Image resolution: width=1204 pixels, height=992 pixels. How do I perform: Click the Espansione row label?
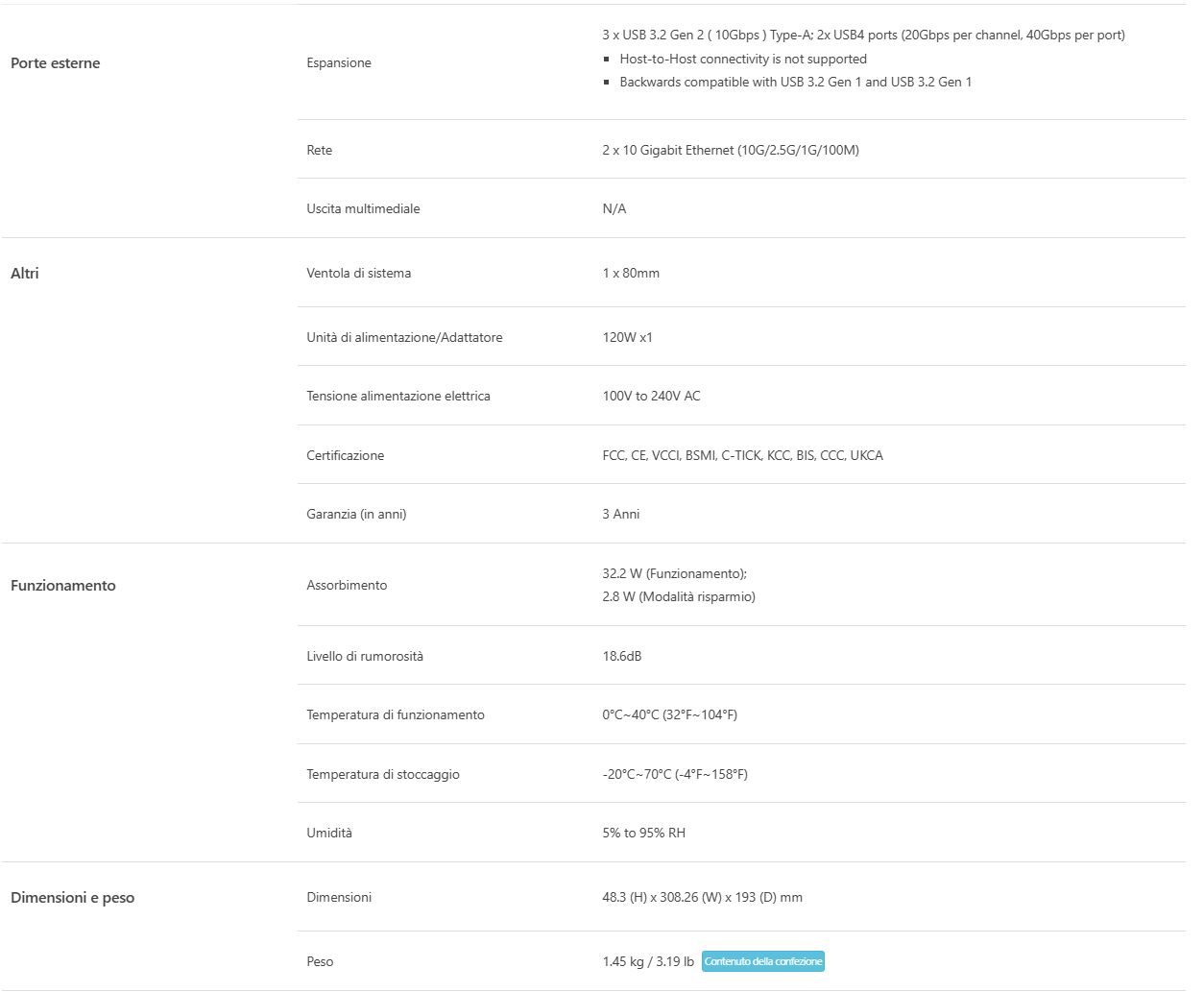click(x=338, y=63)
